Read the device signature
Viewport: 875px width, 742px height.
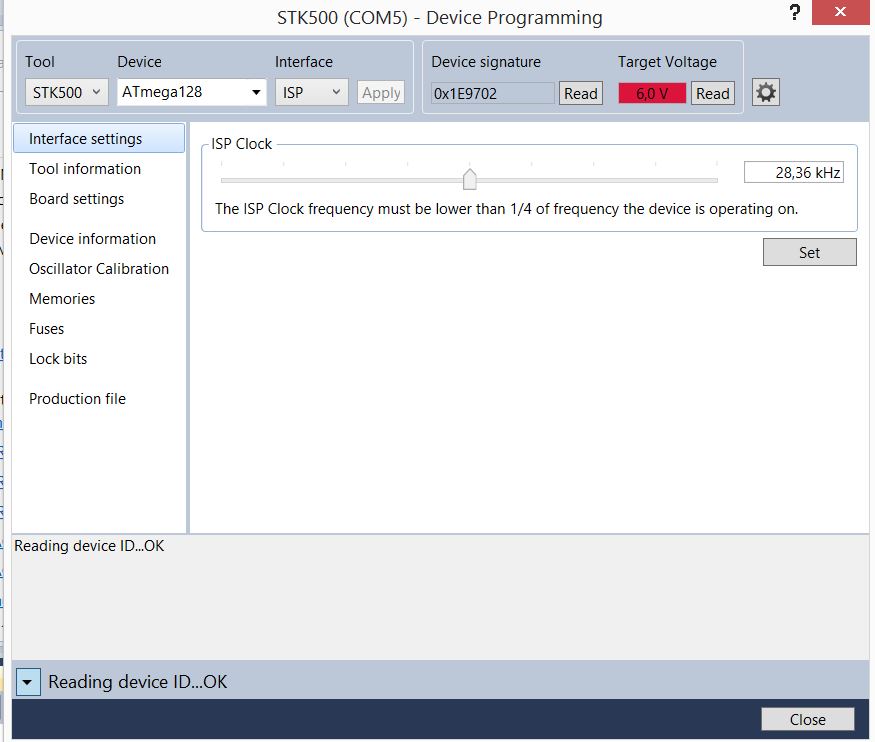click(580, 93)
